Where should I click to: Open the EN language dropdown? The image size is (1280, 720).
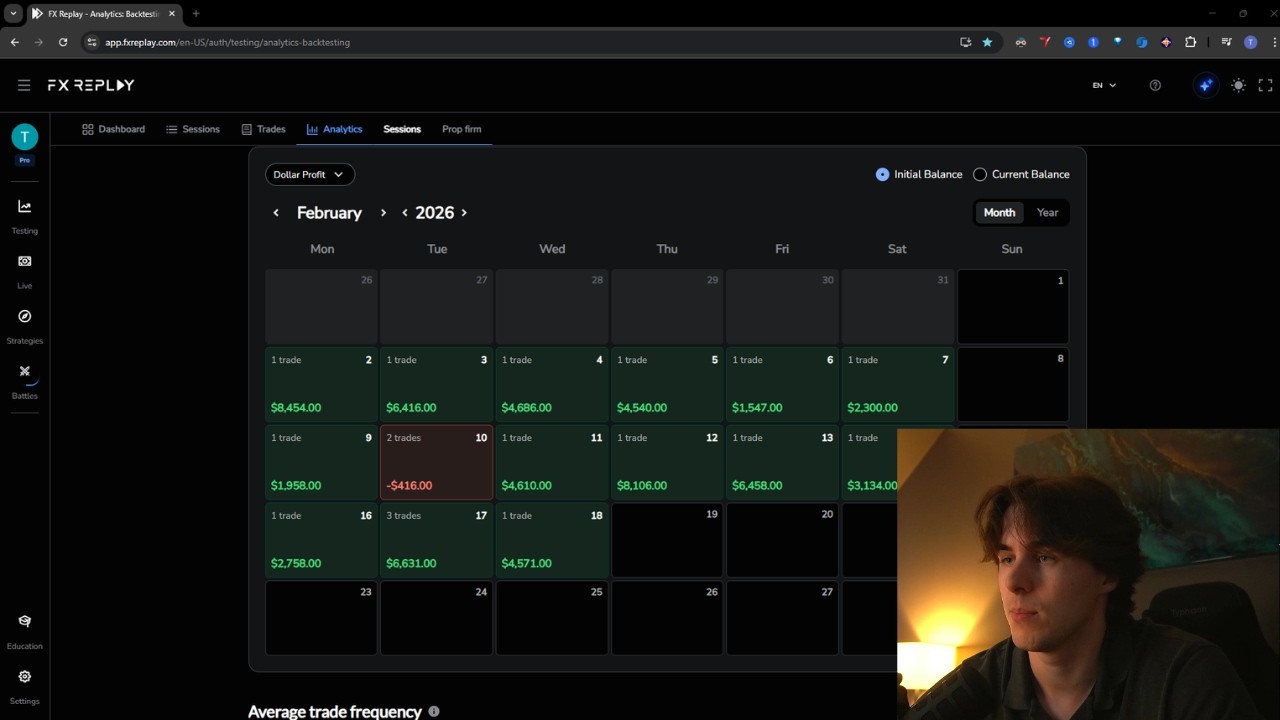1104,85
